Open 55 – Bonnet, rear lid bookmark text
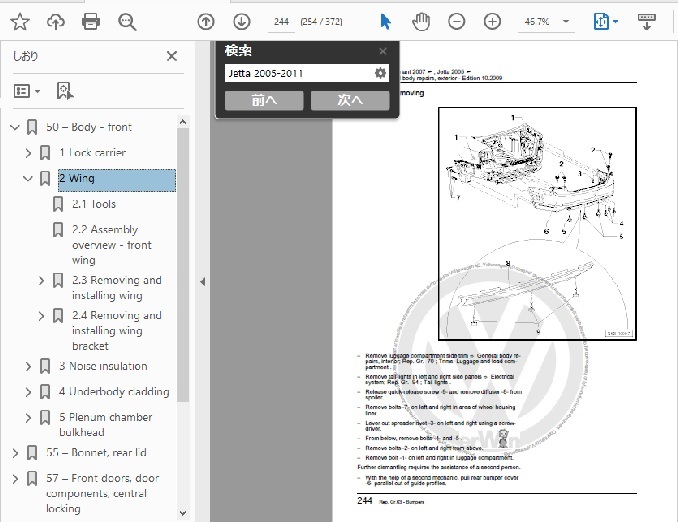This screenshot has height=522, width=678. [x=96, y=452]
